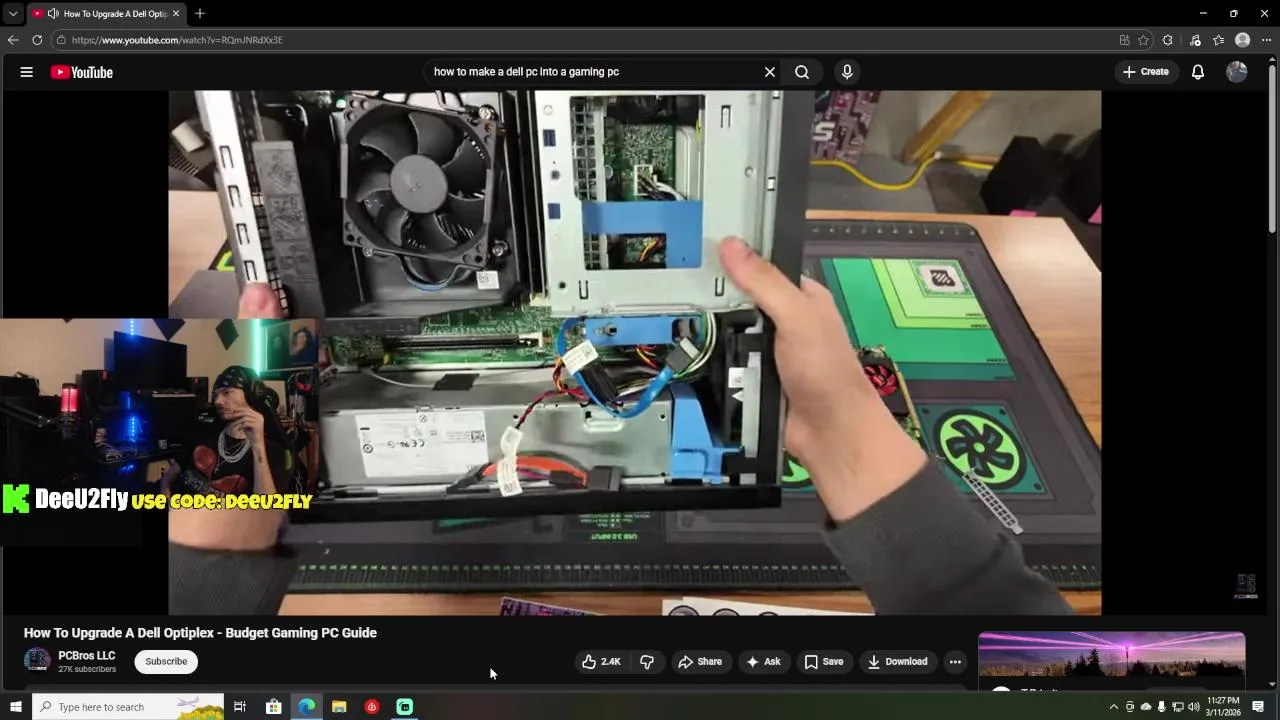Like the video (2.4K thumbs up)
The height and width of the screenshot is (720, 1280).
click(601, 662)
